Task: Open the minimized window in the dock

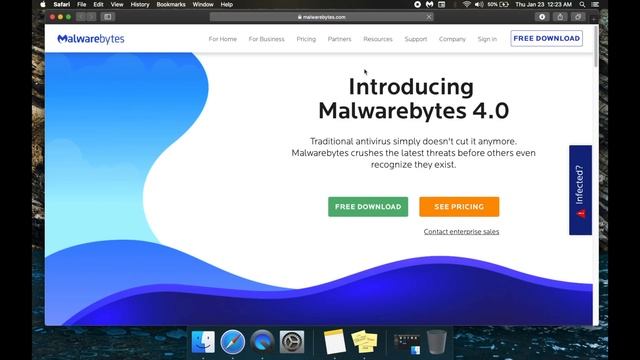Action: point(407,344)
